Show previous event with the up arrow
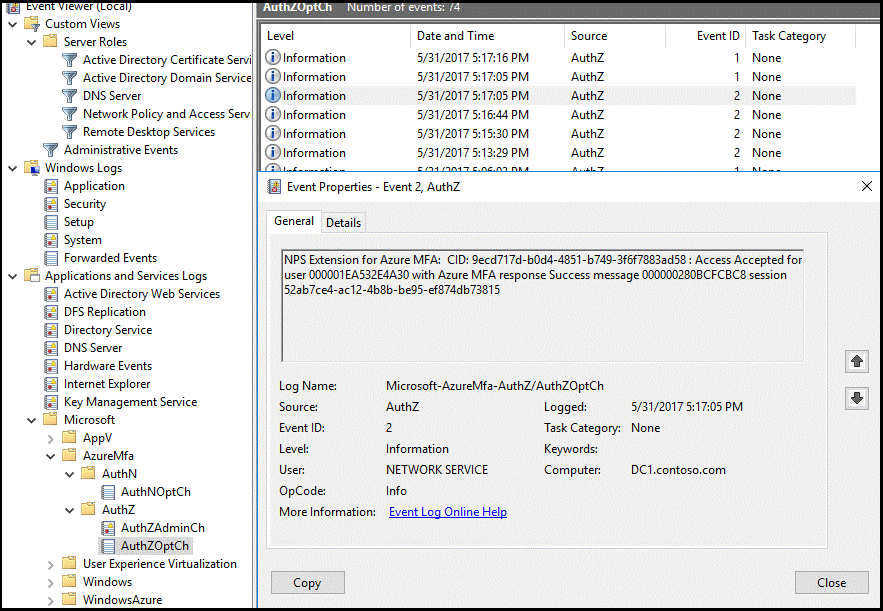Viewport: 883px width, 611px height. (x=857, y=361)
